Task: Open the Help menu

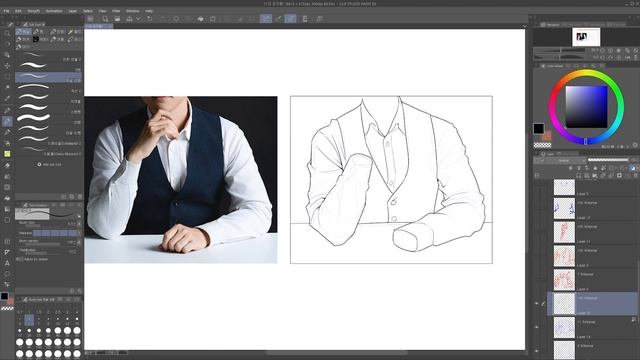Action: [x=149, y=11]
